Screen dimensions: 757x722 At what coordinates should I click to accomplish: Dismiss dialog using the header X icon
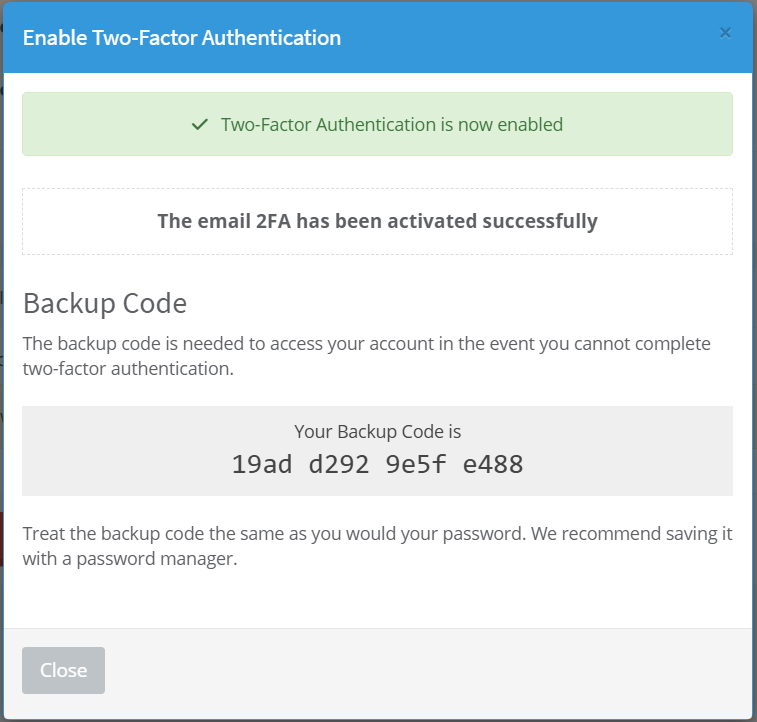click(725, 33)
